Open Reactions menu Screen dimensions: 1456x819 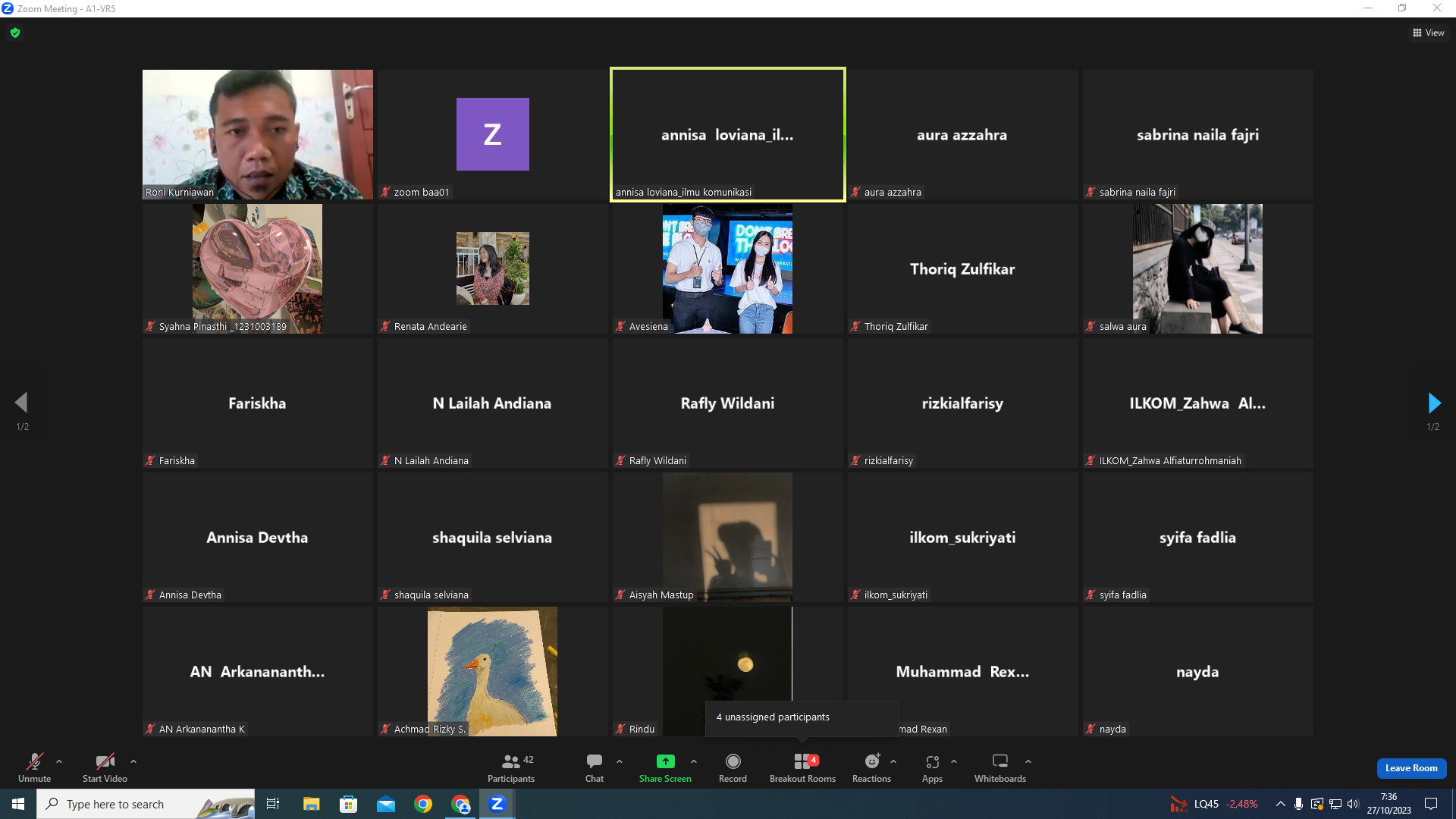[871, 767]
